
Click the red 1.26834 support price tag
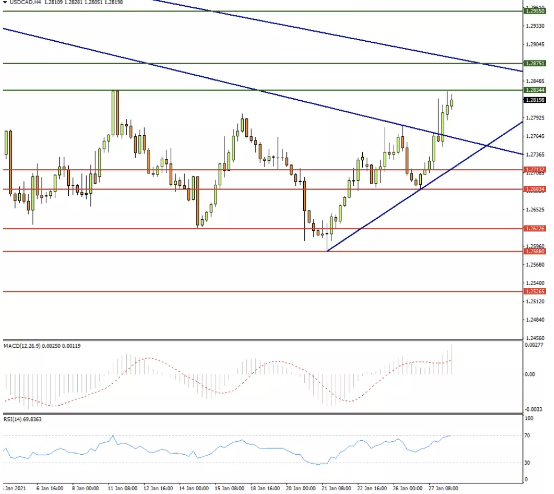pos(535,189)
